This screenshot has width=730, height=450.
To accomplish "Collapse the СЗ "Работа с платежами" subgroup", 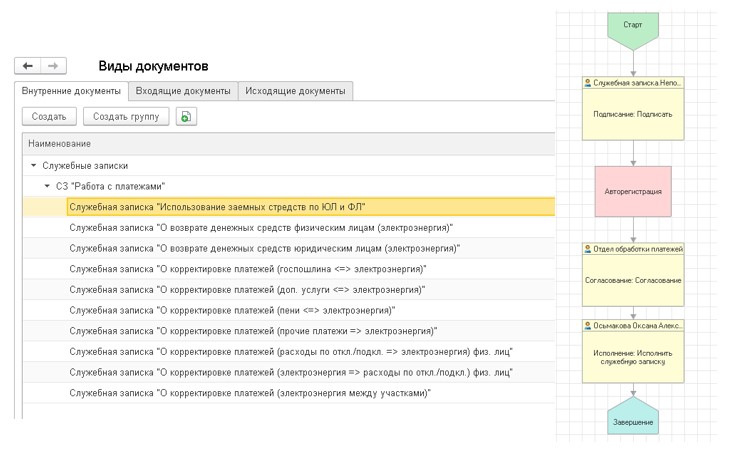I will [47, 186].
